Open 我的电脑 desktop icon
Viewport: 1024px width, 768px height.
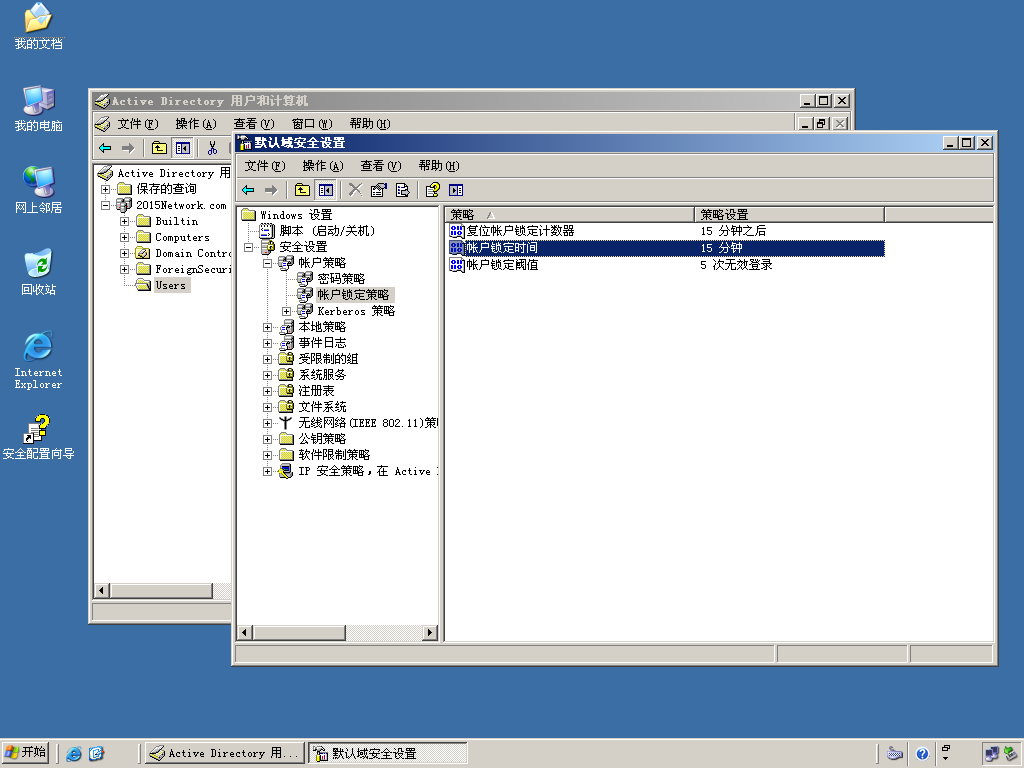38,108
